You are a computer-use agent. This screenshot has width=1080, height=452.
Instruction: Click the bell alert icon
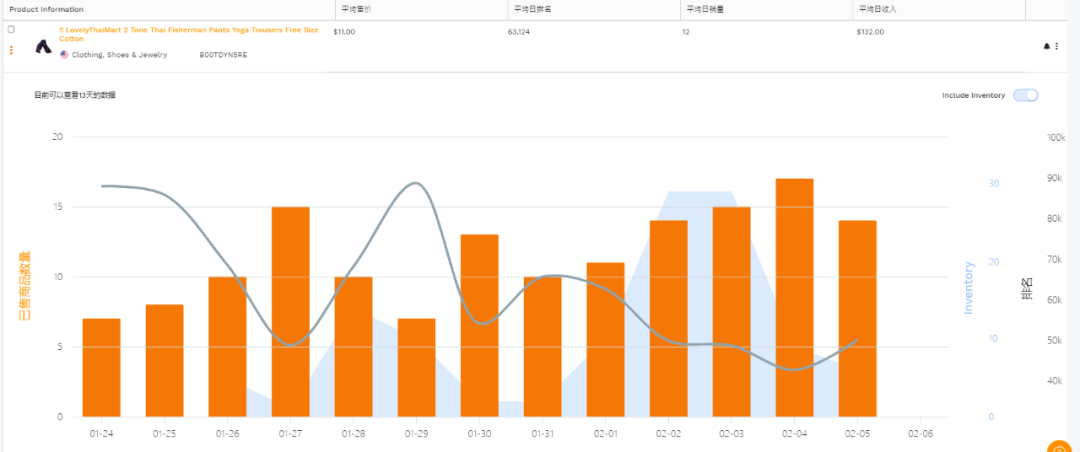[x=1047, y=46]
